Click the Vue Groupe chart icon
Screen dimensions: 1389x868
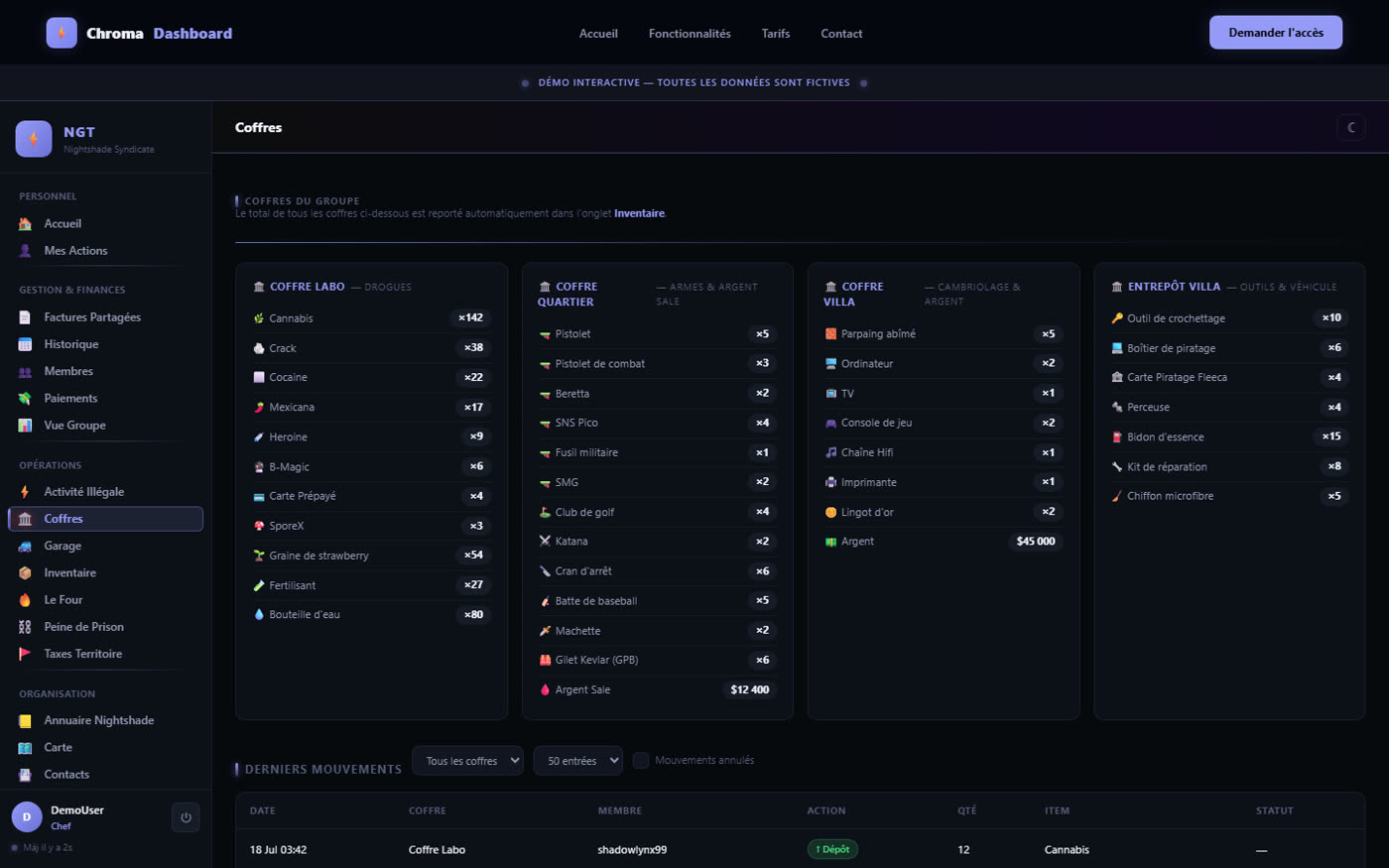tap(25, 425)
